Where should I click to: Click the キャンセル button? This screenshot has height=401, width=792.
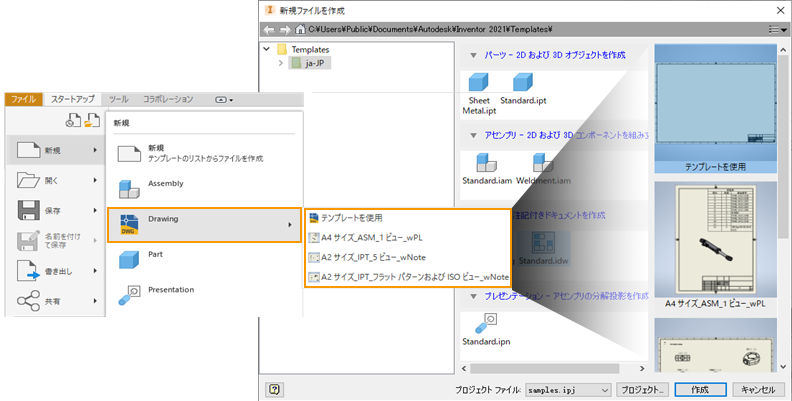pos(758,389)
